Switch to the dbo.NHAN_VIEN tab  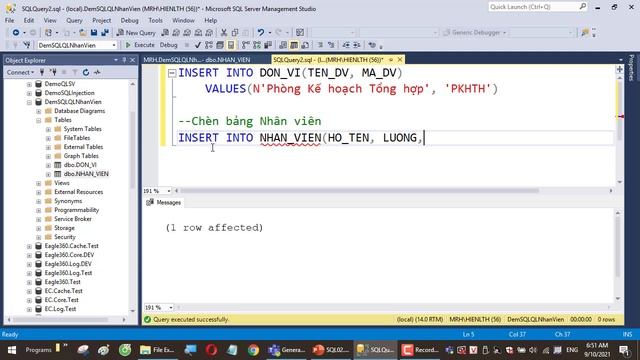click(197, 60)
